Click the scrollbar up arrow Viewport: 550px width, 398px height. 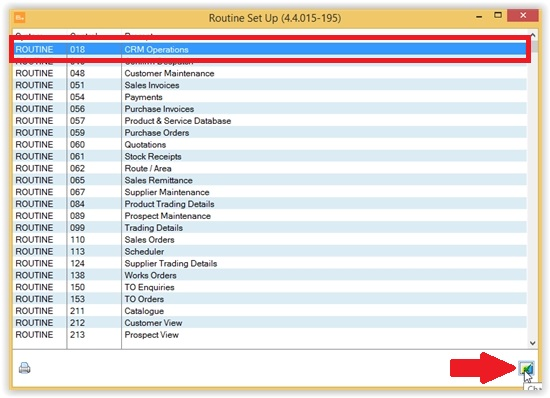532,35
